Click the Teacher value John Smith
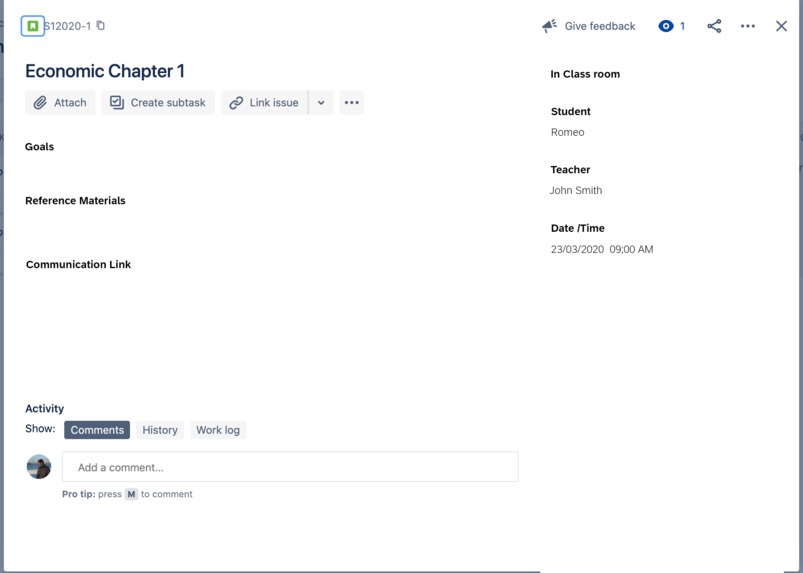The image size is (803, 573). [576, 190]
